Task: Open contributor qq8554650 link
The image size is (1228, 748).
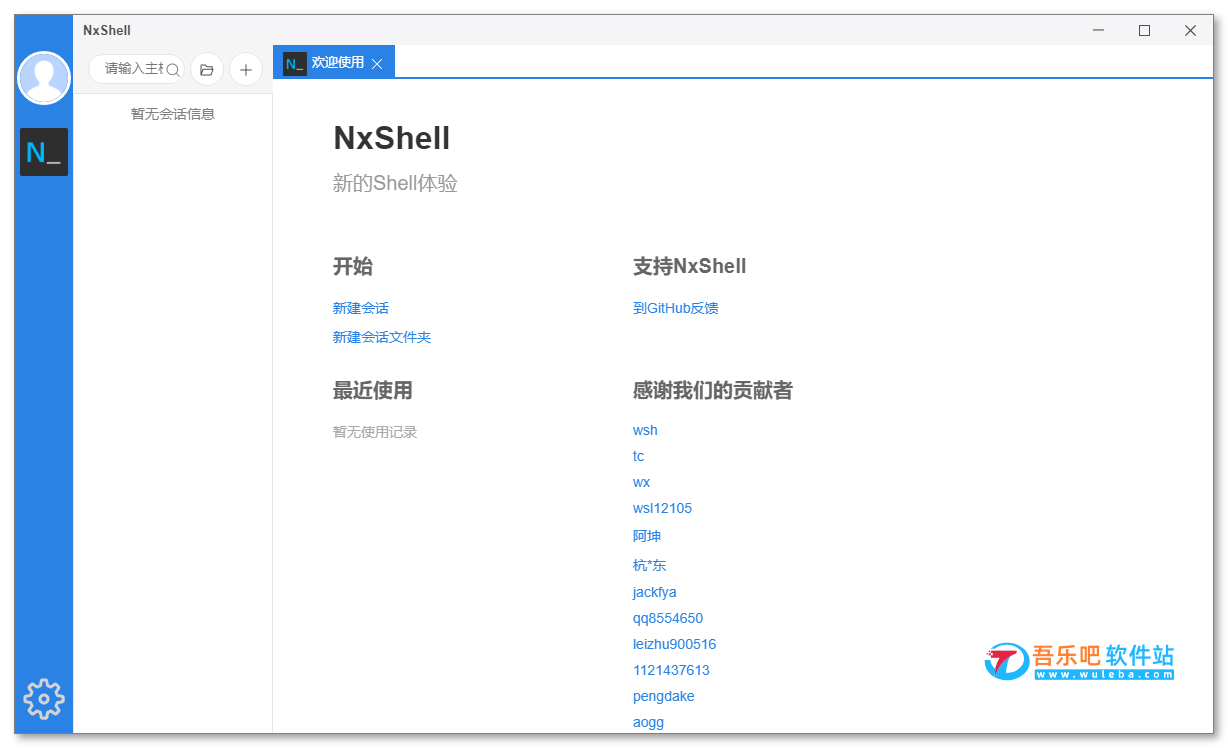Action: point(668,618)
